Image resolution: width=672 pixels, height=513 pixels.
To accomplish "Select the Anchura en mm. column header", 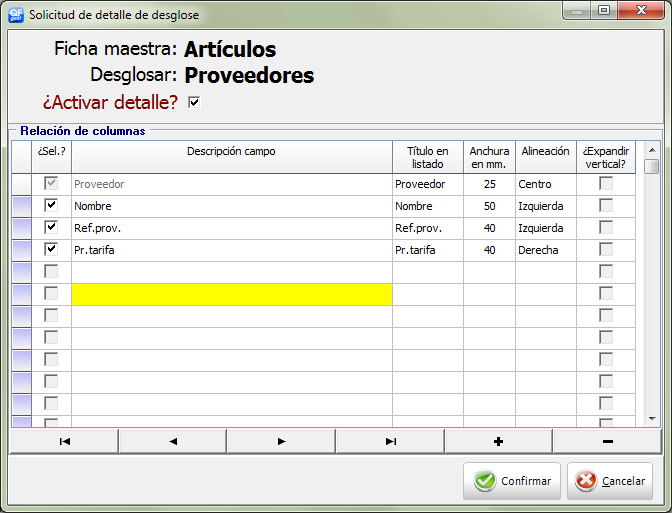I will pos(489,157).
